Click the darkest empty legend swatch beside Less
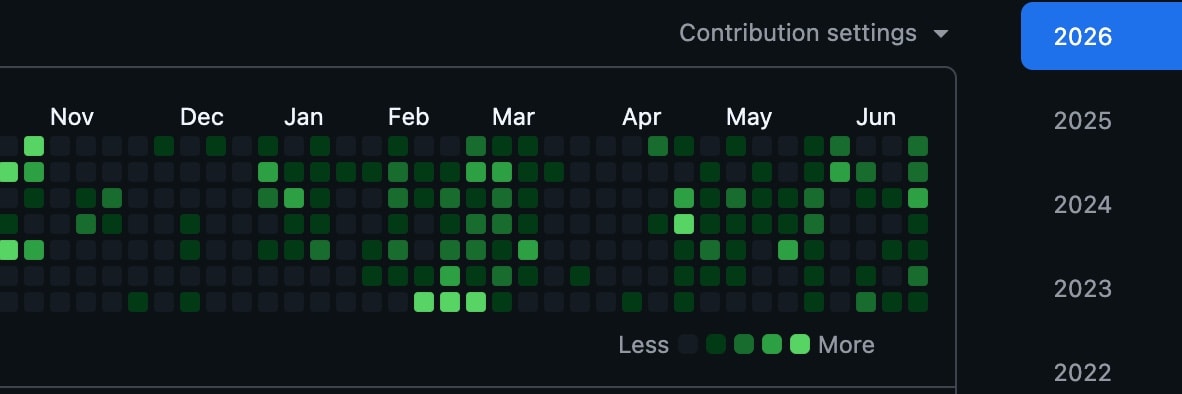 click(687, 344)
